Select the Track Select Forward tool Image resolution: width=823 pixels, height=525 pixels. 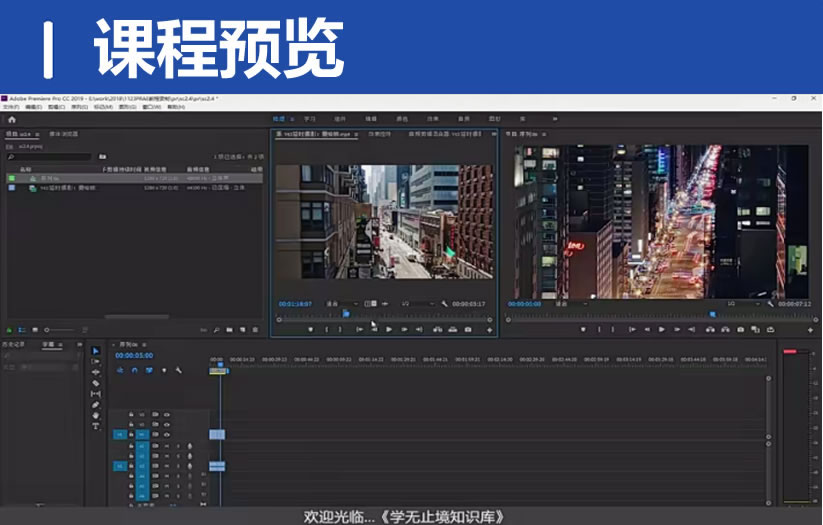click(x=96, y=362)
